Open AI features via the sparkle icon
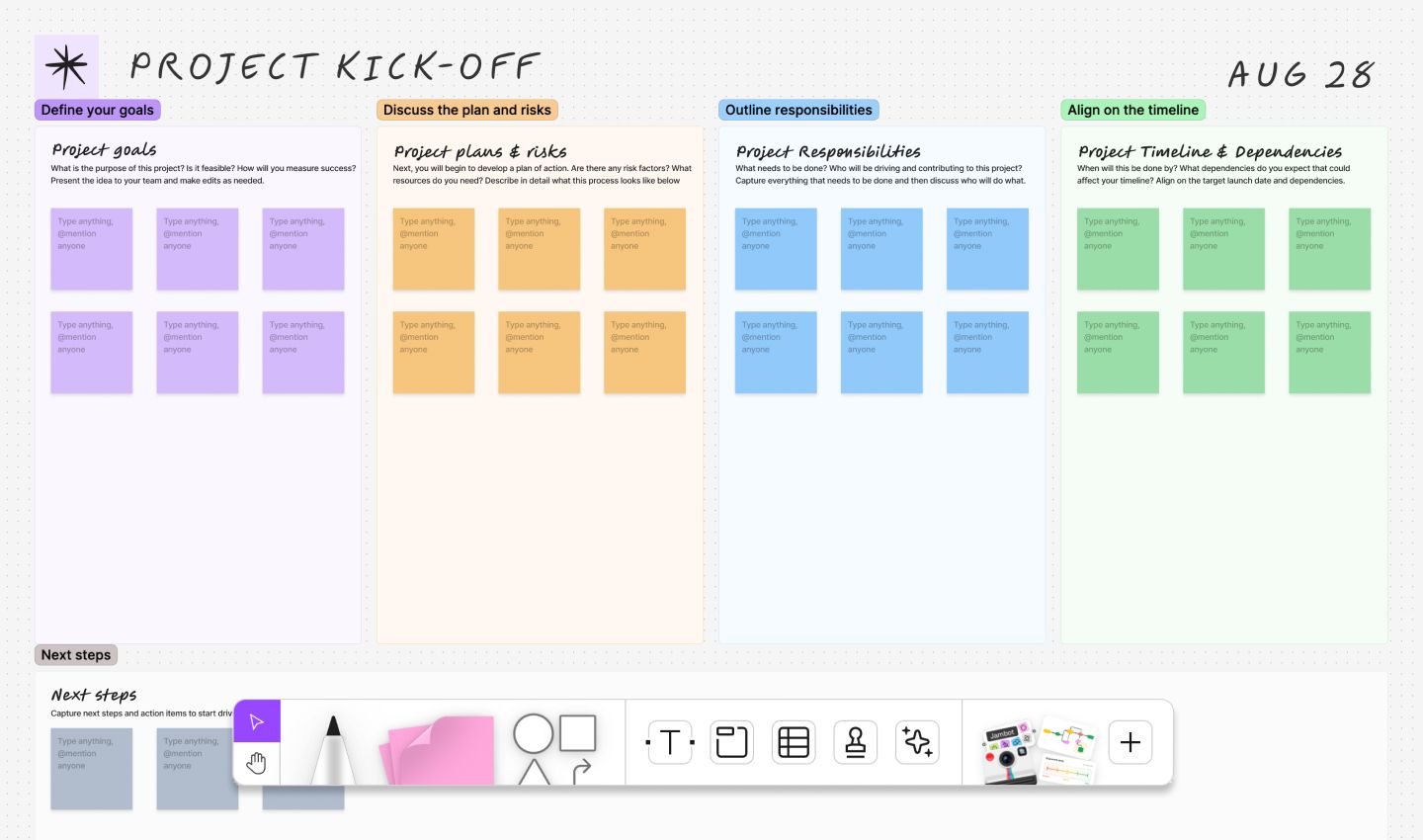This screenshot has height=840, width=1423. (x=917, y=741)
